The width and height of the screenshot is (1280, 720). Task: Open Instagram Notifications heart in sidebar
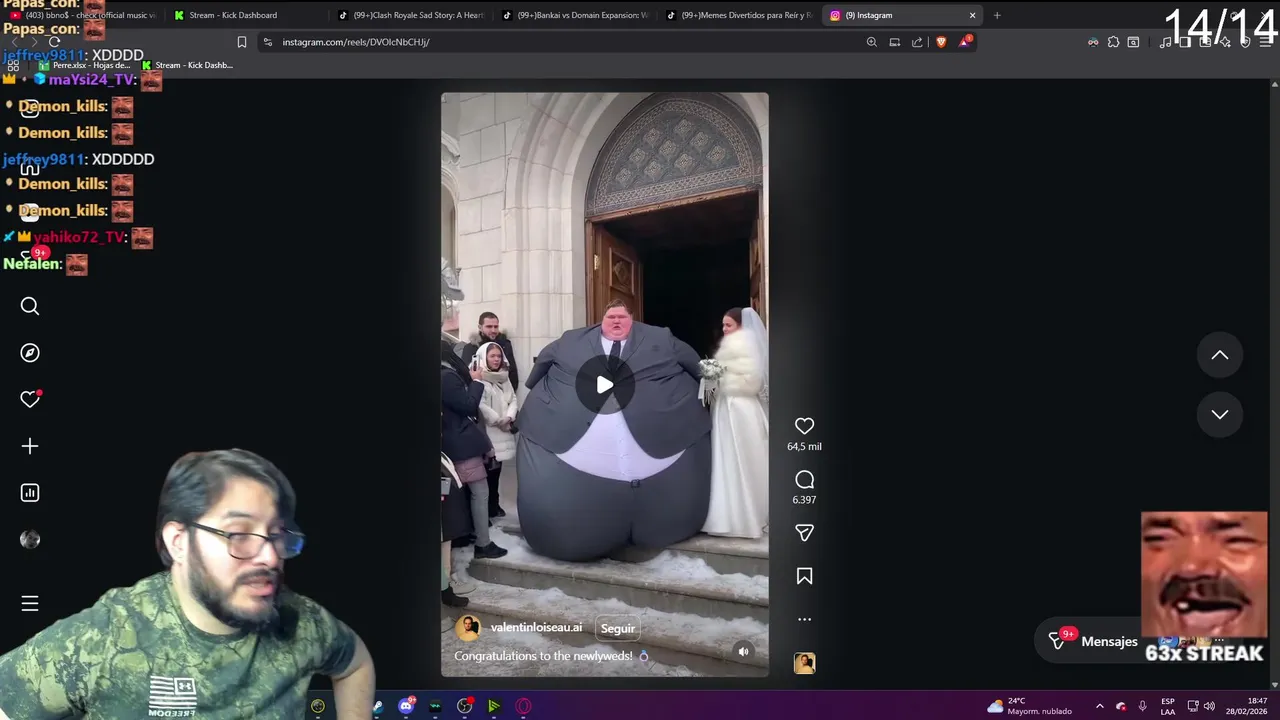tap(30, 399)
